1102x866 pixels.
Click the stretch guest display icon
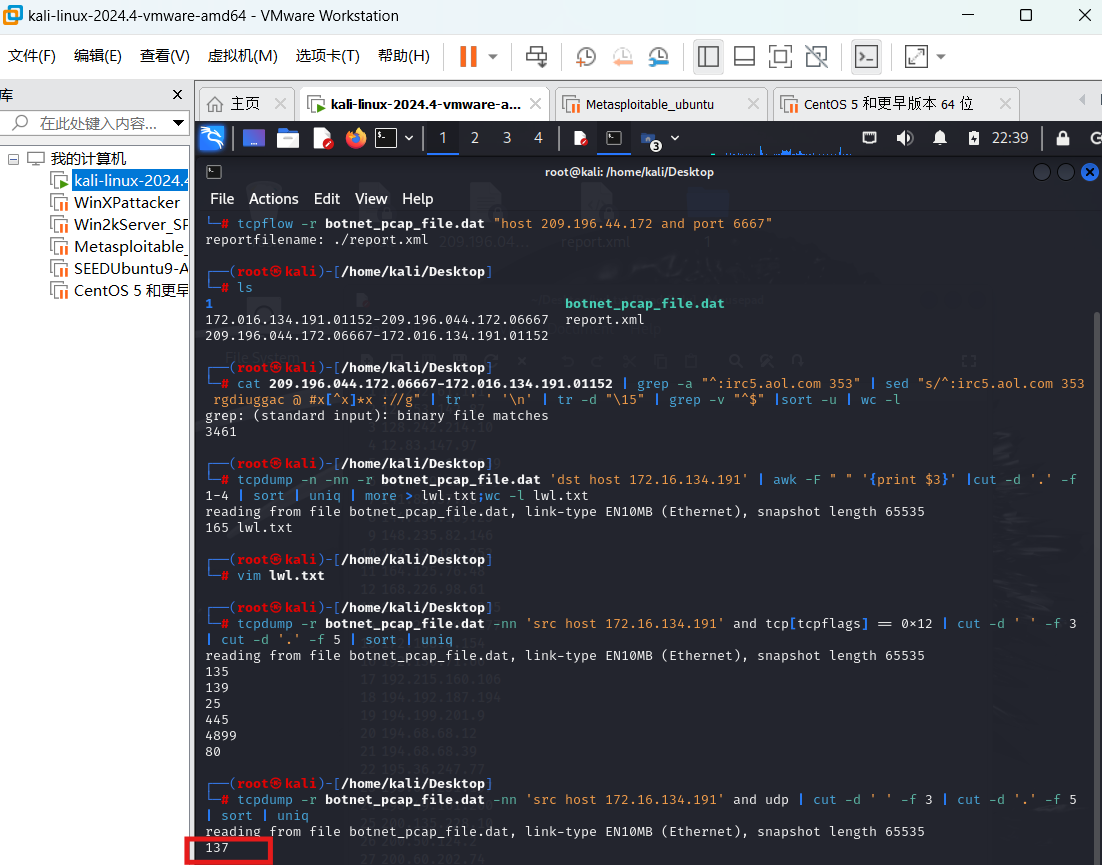point(916,56)
